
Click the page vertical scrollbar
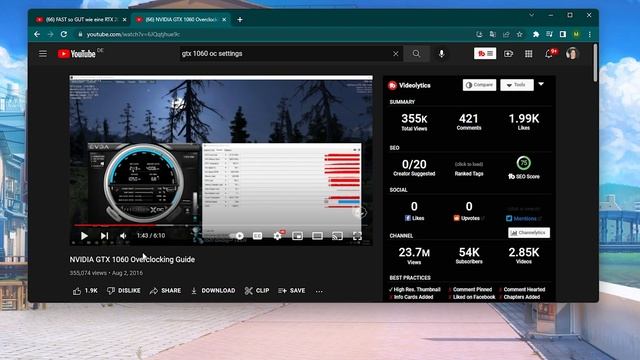tap(596, 63)
